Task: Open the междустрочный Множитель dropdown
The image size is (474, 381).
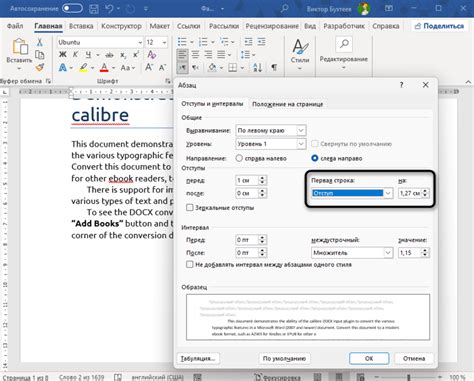Action: tap(352, 253)
